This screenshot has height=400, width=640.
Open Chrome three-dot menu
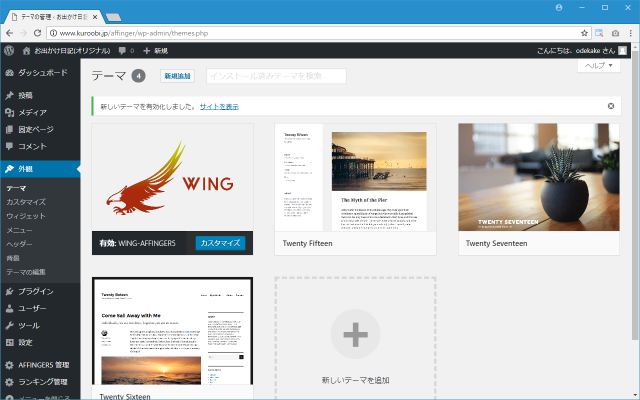pyautogui.click(x=631, y=33)
